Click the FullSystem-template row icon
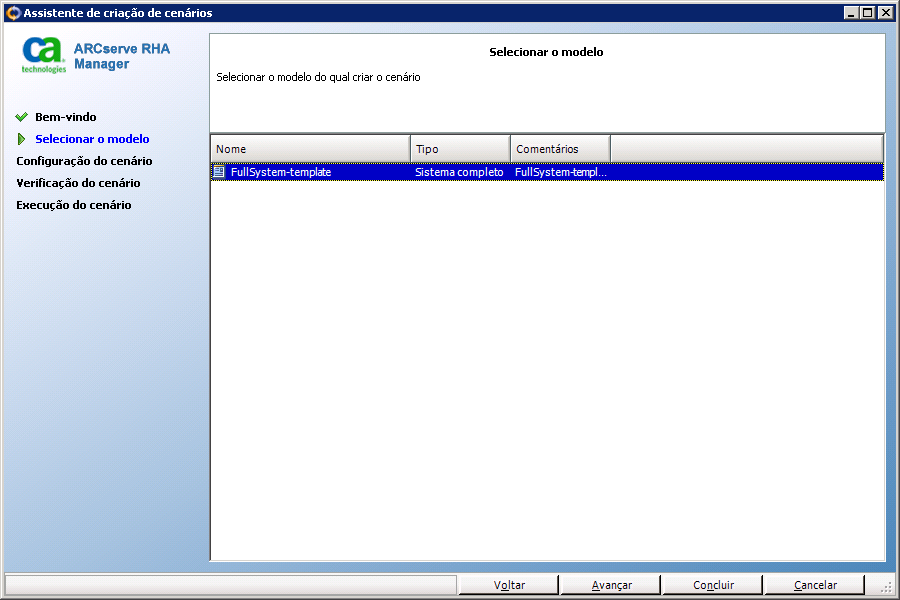Viewport: 900px width, 600px height. coord(219,171)
